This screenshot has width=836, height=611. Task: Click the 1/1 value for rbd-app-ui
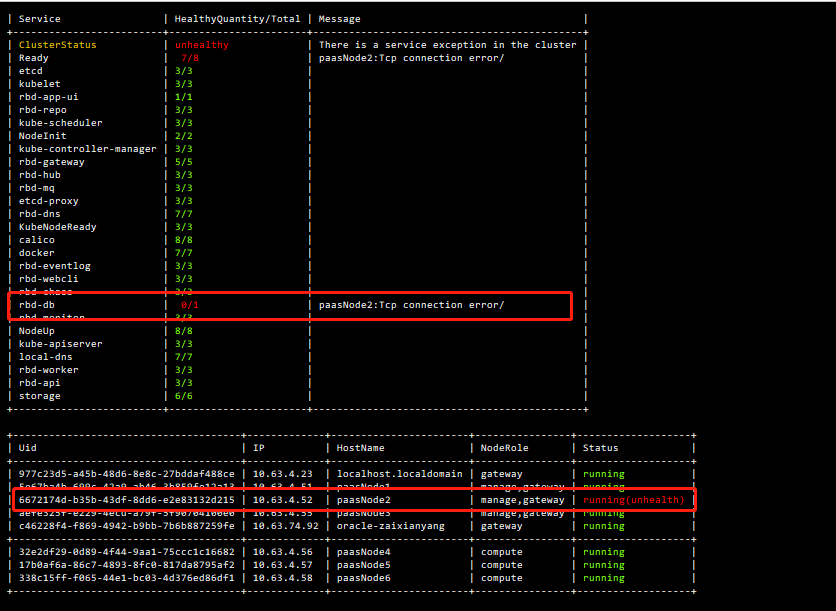[x=183, y=97]
